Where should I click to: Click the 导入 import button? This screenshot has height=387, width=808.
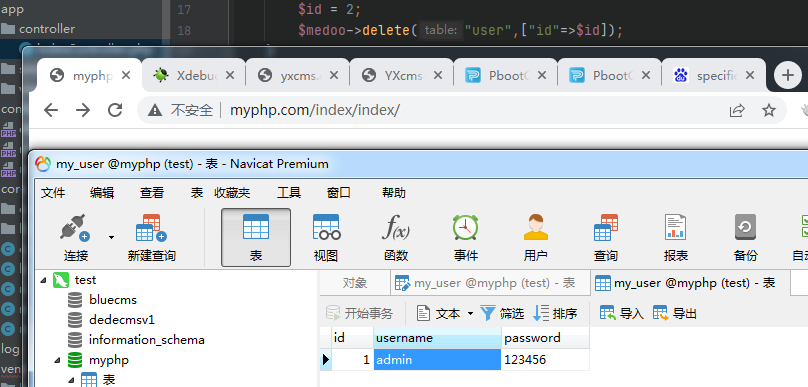click(x=622, y=313)
